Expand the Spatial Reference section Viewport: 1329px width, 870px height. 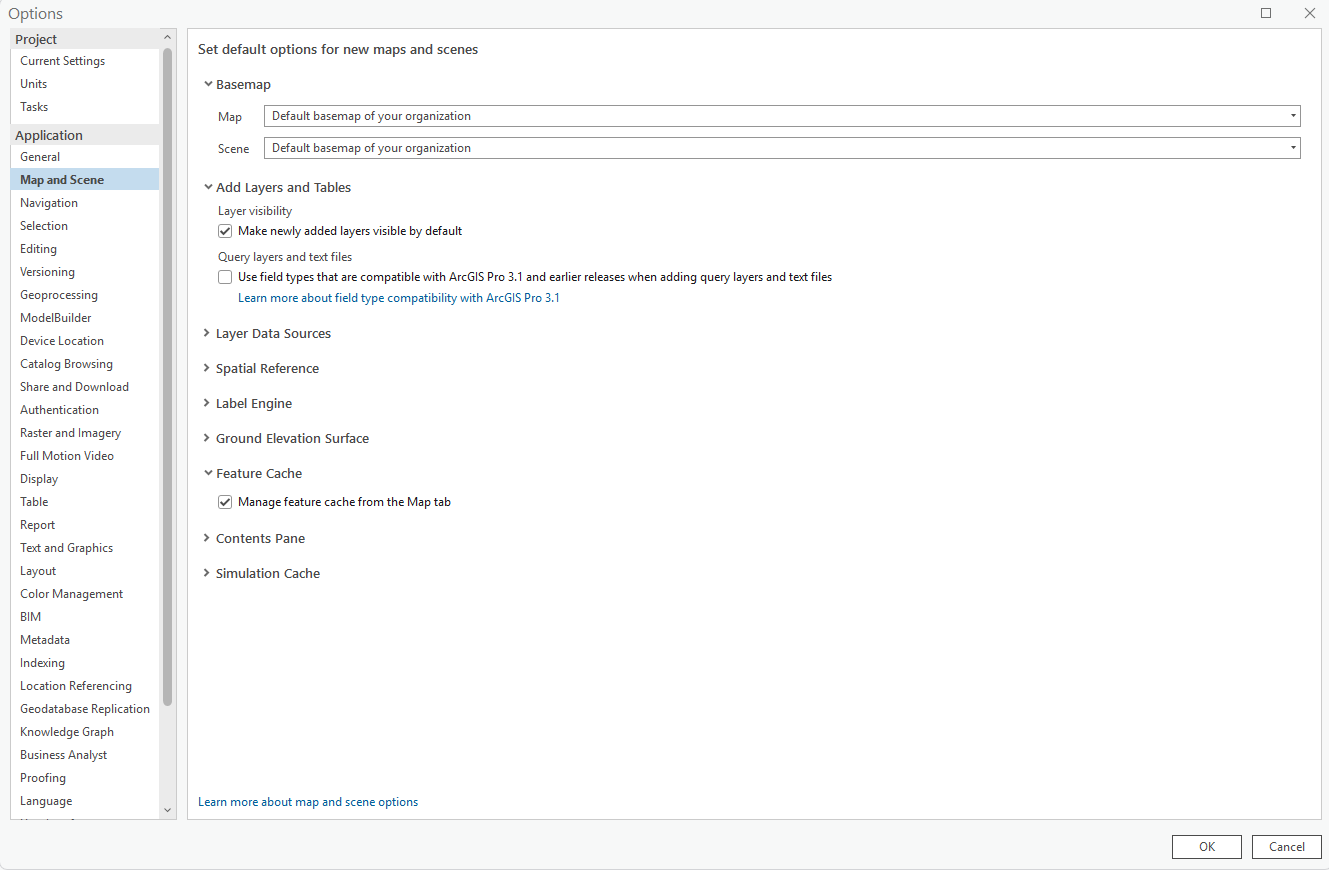coord(207,368)
